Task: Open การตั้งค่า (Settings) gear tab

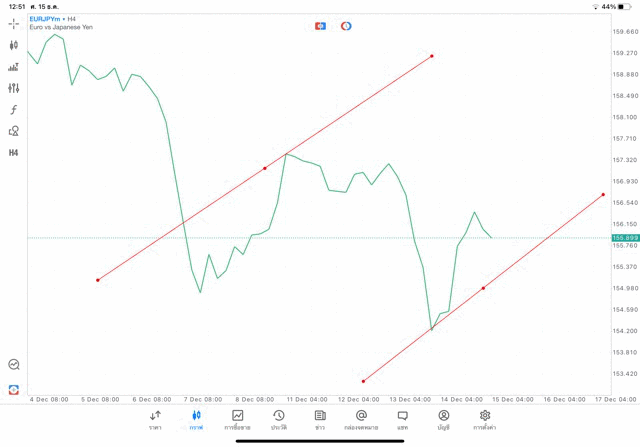Action: click(x=485, y=419)
